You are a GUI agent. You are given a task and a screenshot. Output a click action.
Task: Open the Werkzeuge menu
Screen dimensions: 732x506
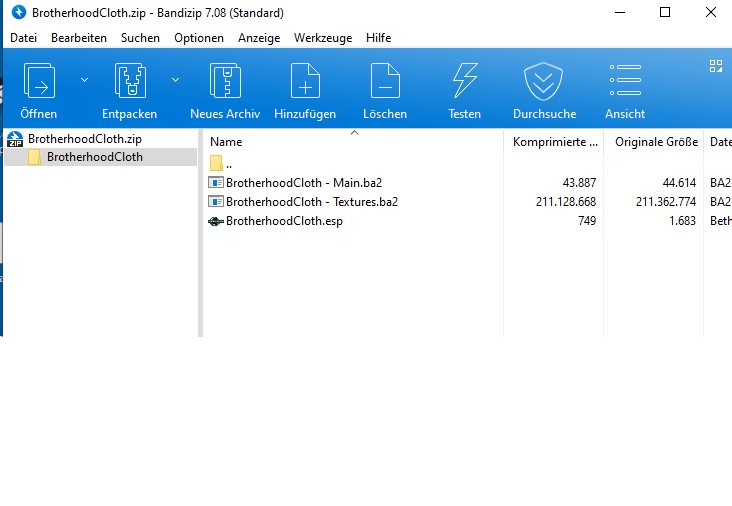[323, 37]
